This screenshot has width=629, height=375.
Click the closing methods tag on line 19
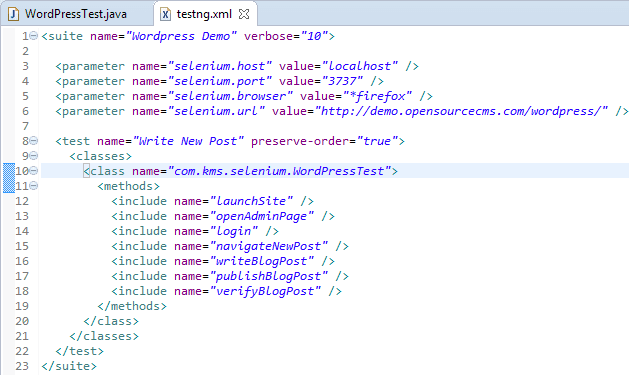pos(132,306)
